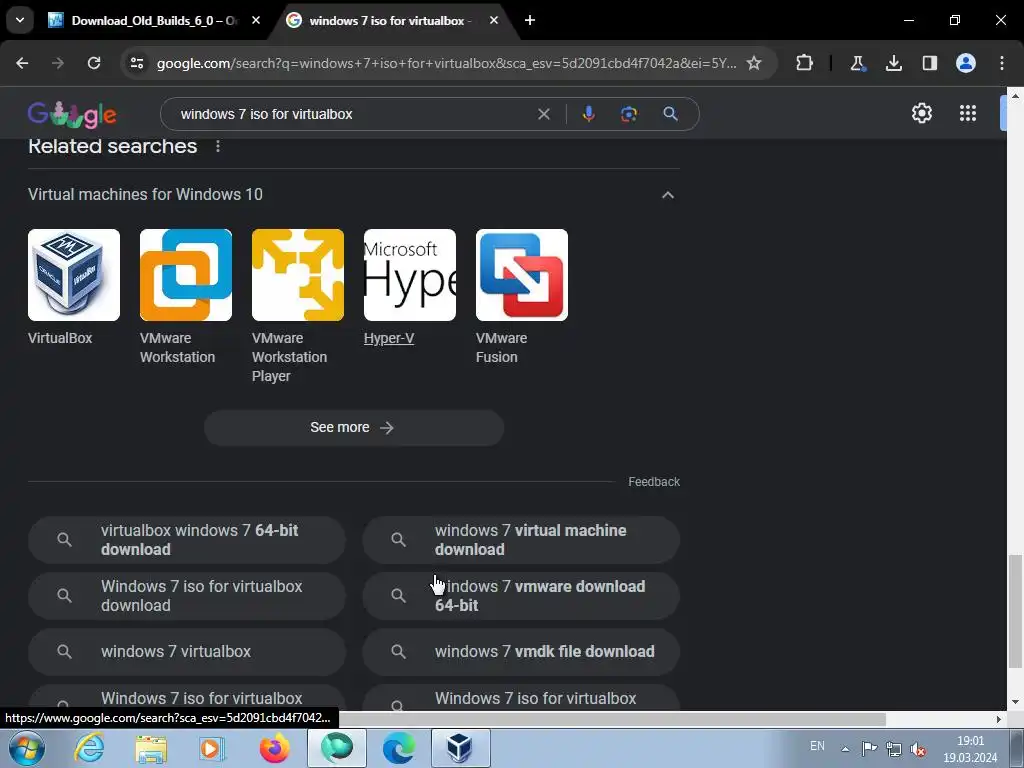This screenshot has height=768, width=1024.
Task: Open Microsoft Edge from taskbar
Action: point(398,748)
